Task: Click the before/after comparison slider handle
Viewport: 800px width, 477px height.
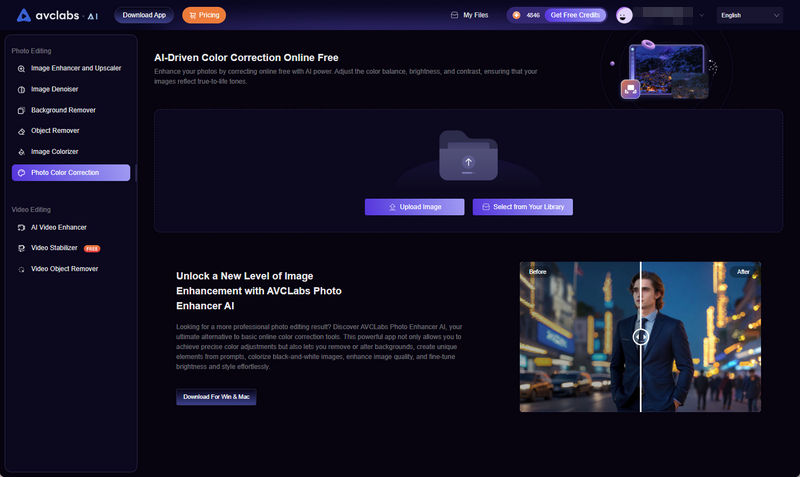Action: coord(641,337)
